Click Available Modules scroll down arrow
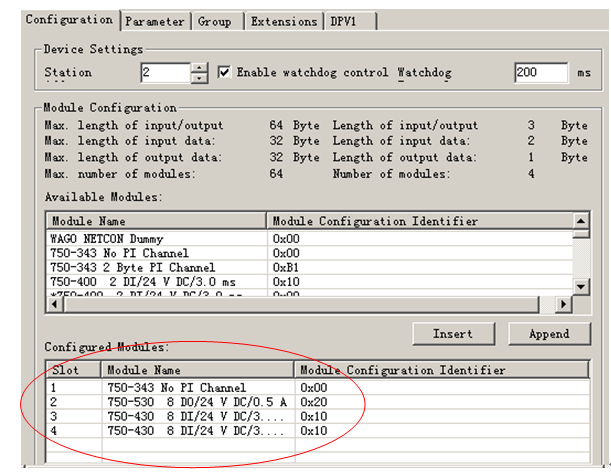 click(581, 287)
